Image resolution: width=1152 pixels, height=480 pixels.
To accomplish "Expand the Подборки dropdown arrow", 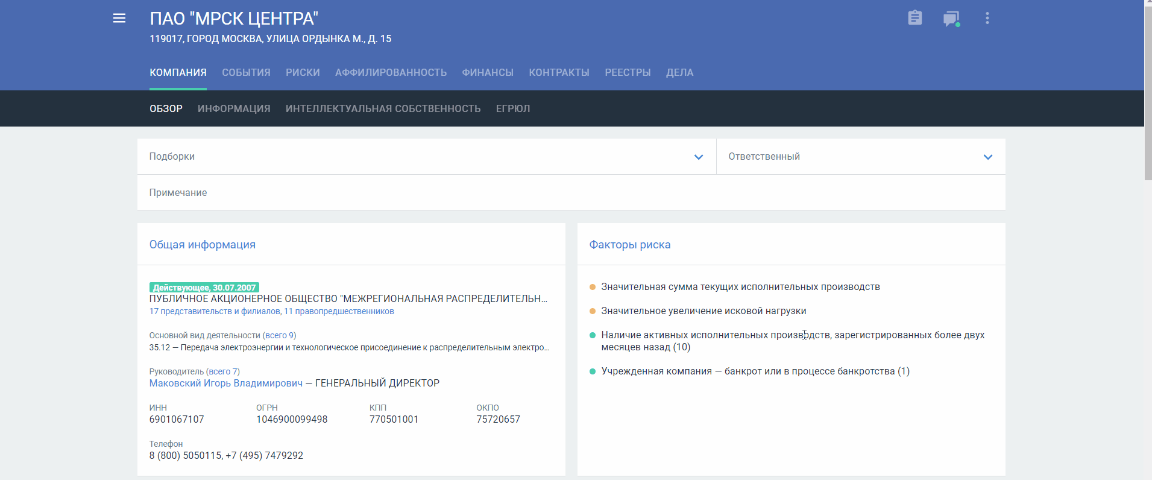I will pyautogui.click(x=699, y=157).
